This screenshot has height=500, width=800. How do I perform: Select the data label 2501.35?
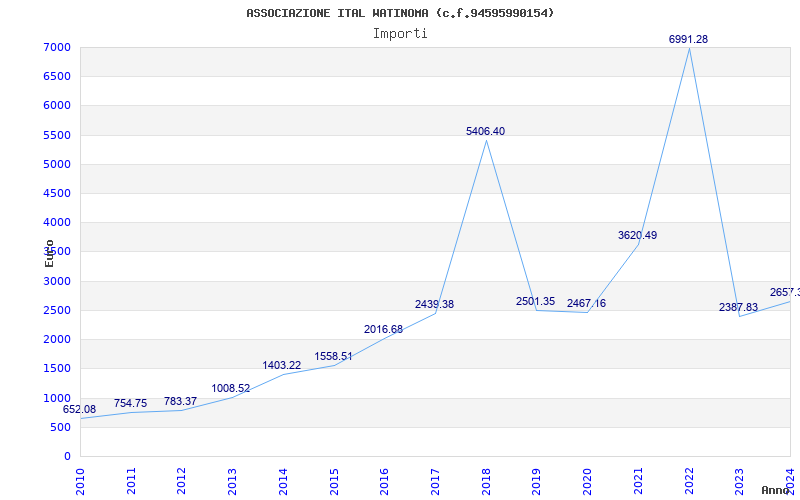pos(535,302)
